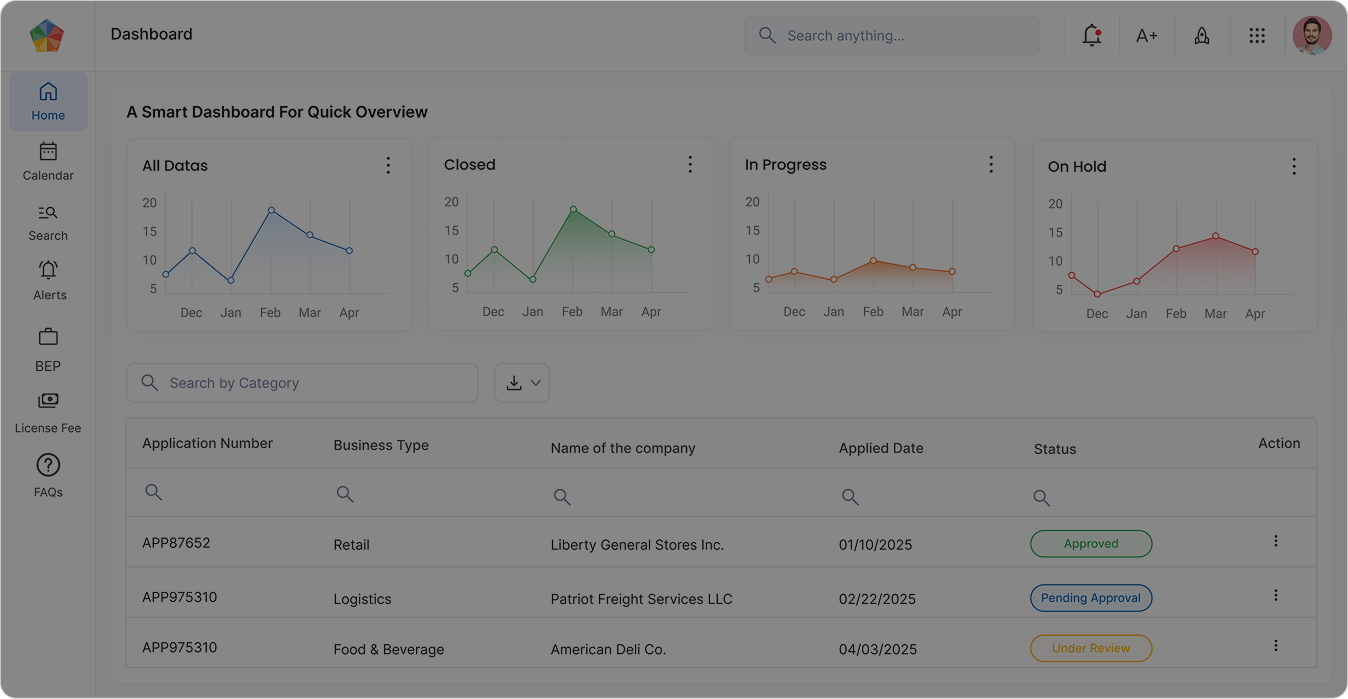
Task: Open the apps grid menu
Action: [1257, 35]
